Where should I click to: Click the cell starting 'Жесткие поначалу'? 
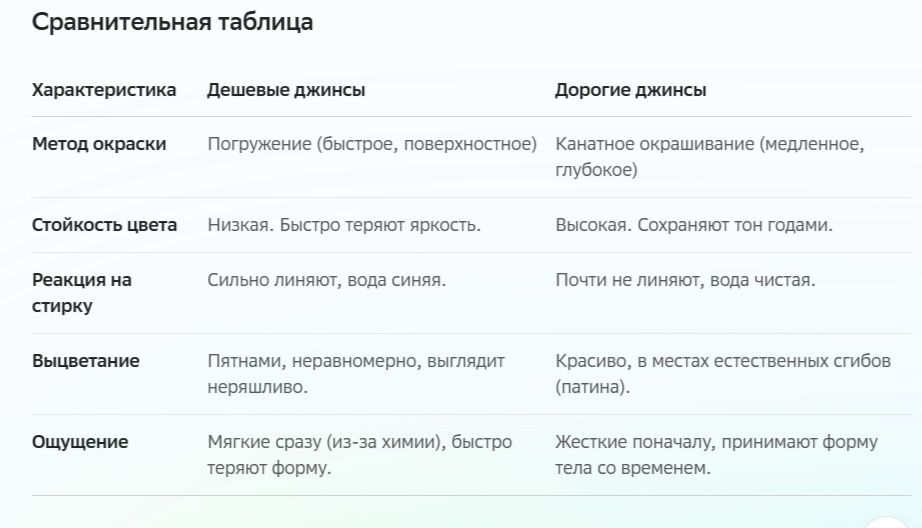pos(716,455)
